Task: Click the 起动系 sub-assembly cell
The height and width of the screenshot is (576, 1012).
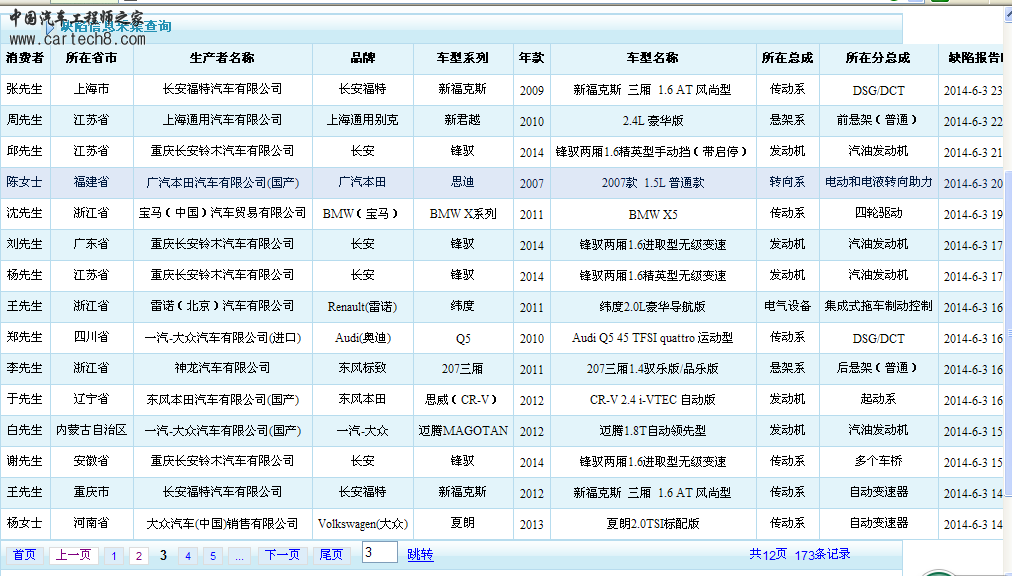Action: pos(878,400)
